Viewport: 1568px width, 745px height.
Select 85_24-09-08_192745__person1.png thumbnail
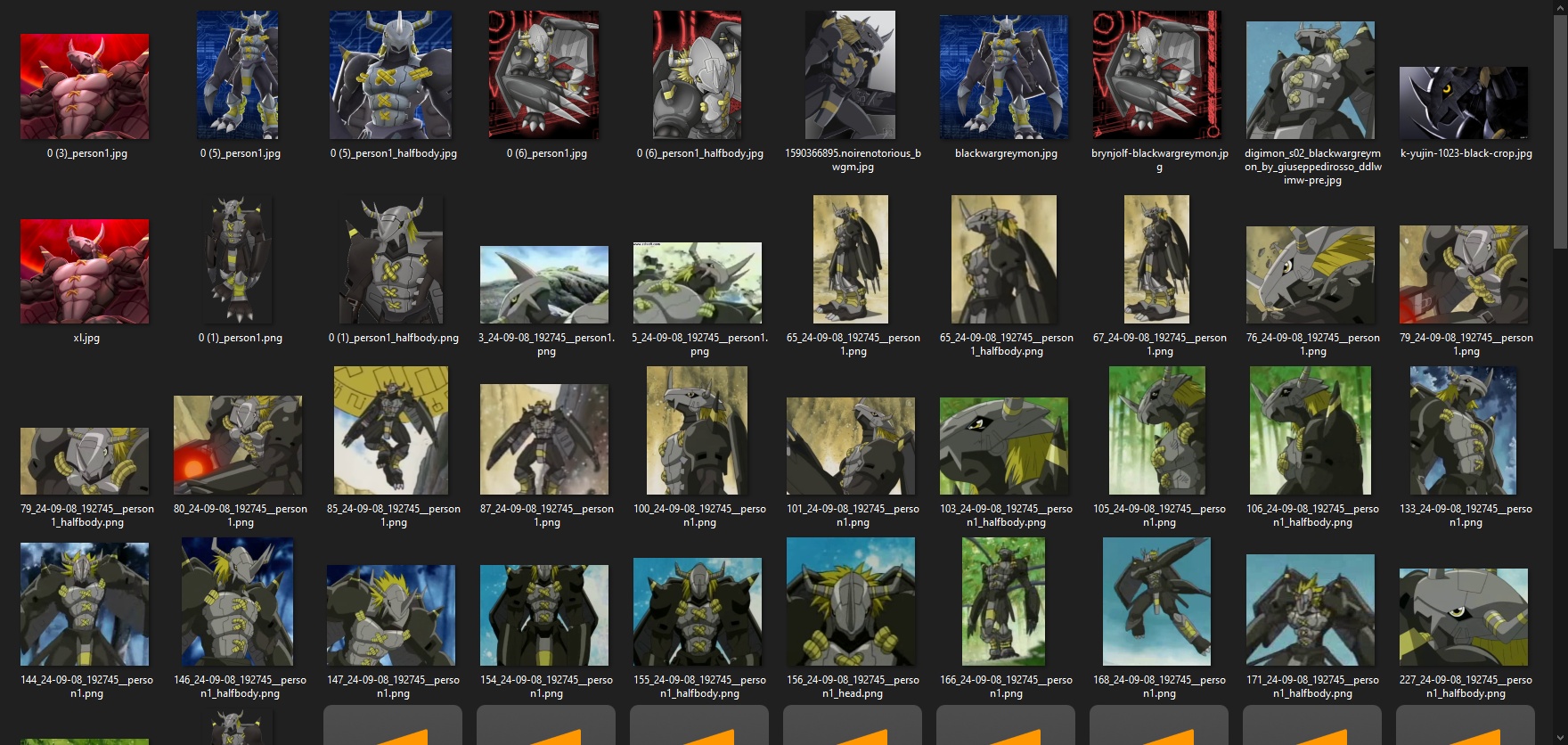click(x=391, y=430)
